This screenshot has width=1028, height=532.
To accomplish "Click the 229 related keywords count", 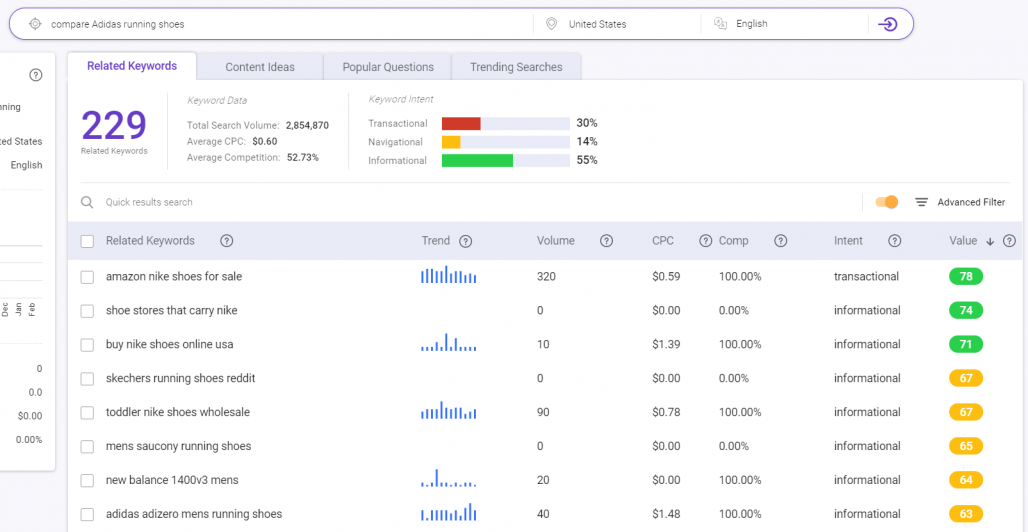I will 114,125.
